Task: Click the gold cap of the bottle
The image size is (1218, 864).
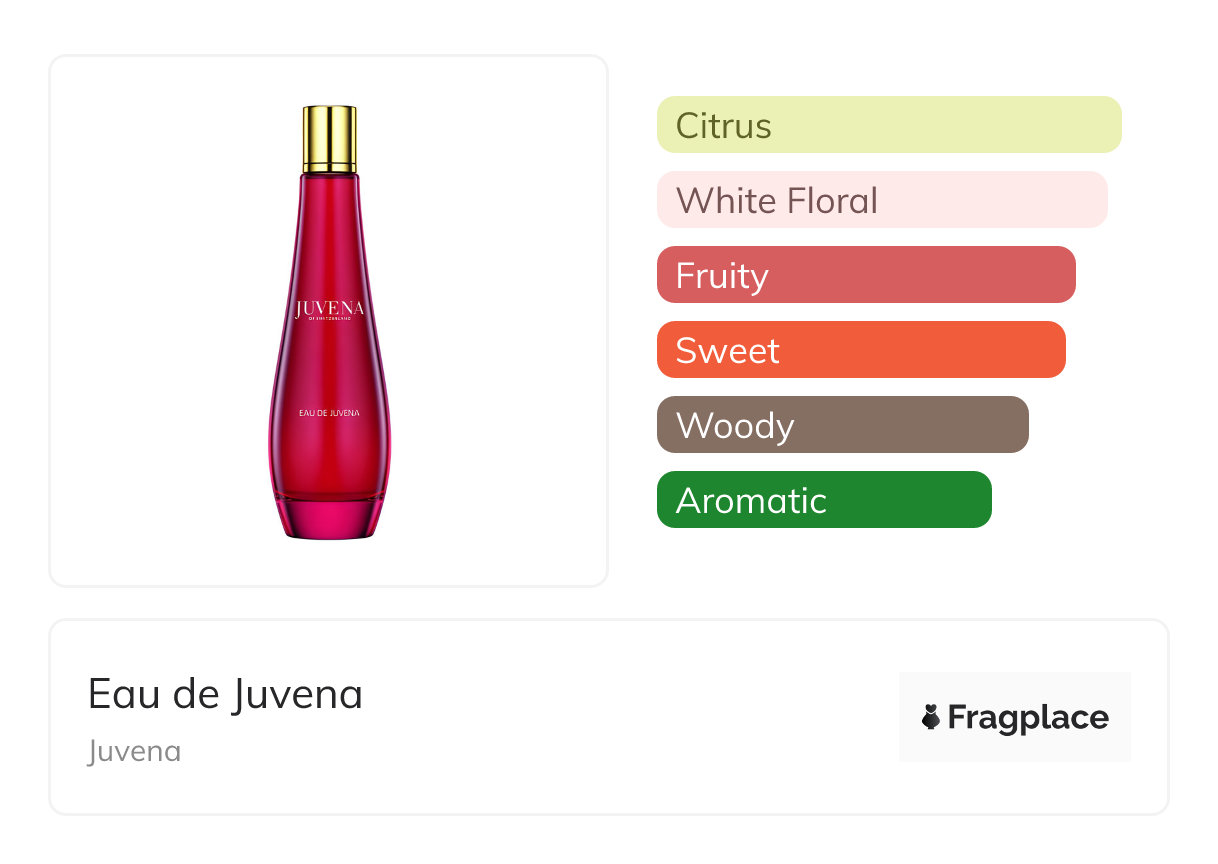Action: 329,138
